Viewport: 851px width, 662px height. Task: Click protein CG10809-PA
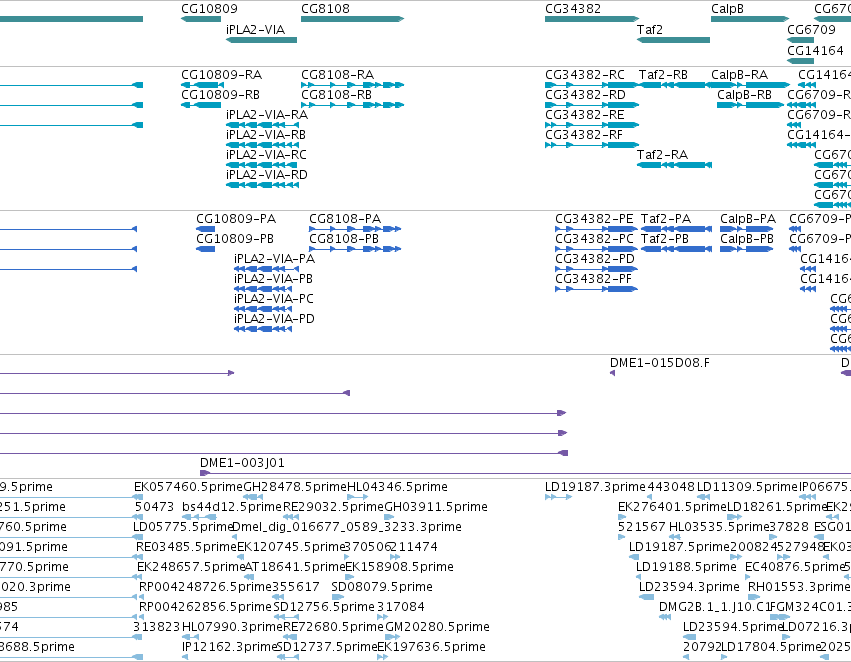206,229
